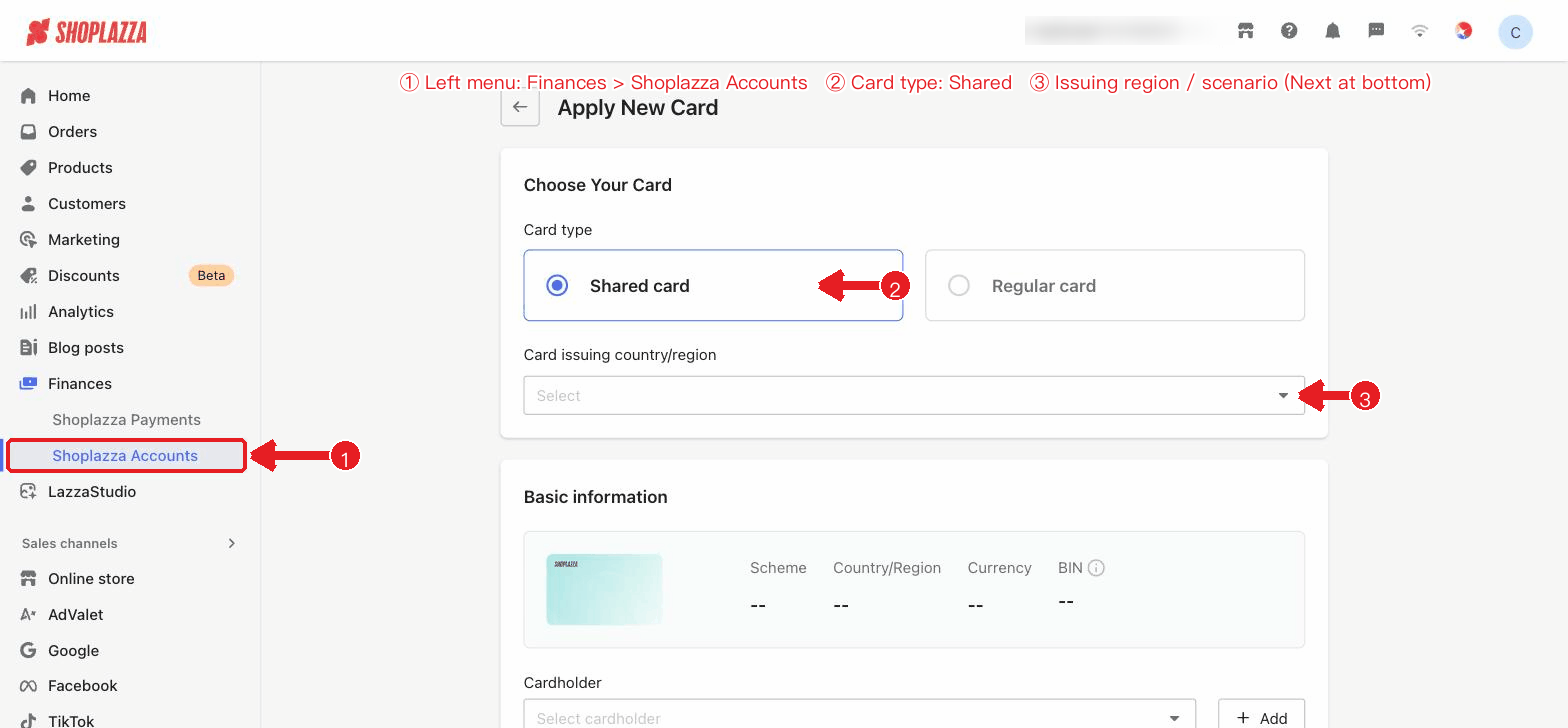Click the Card type label
The image size is (1568, 728).
[558, 230]
